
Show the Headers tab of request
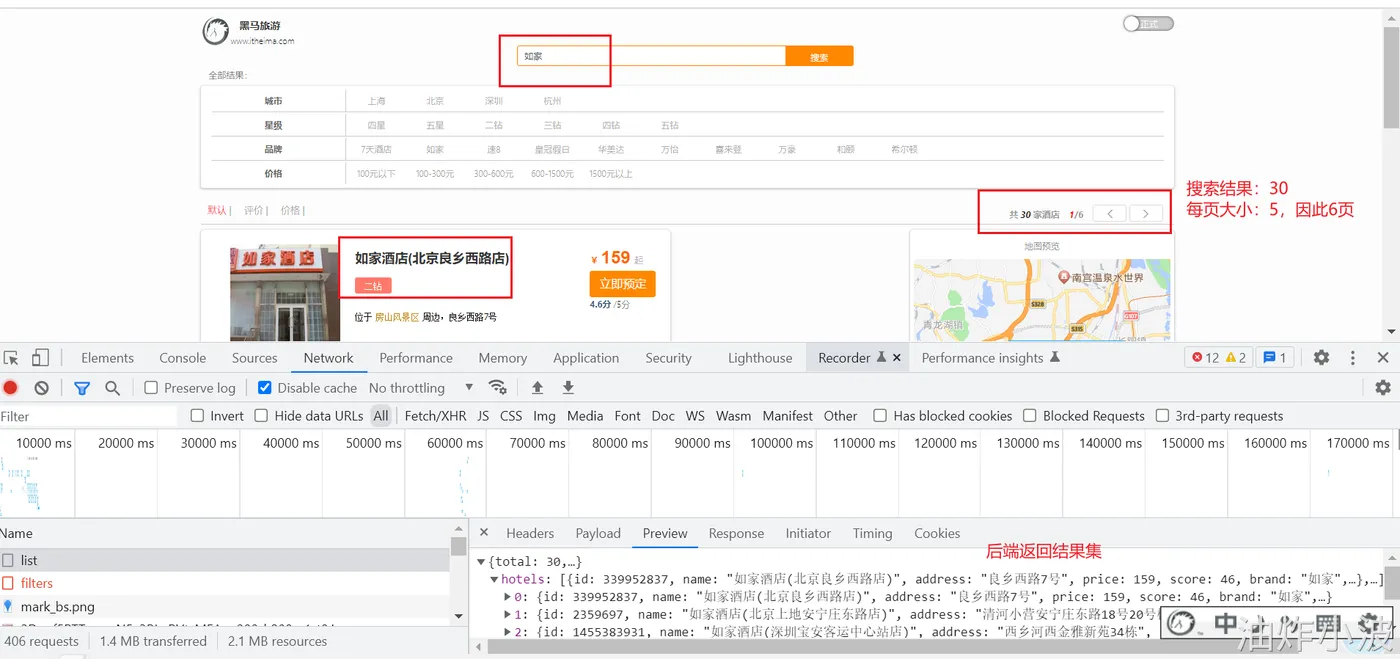[x=530, y=533]
